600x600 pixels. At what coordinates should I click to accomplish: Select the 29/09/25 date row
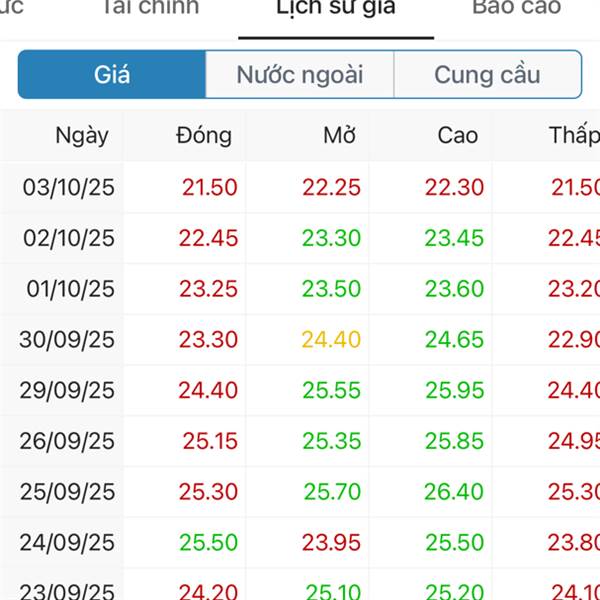pyautogui.click(x=67, y=391)
